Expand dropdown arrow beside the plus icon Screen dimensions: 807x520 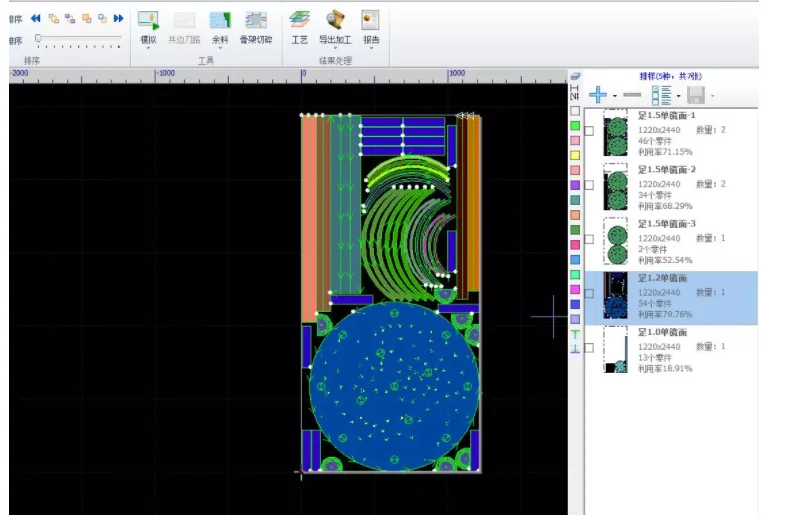pyautogui.click(x=615, y=96)
